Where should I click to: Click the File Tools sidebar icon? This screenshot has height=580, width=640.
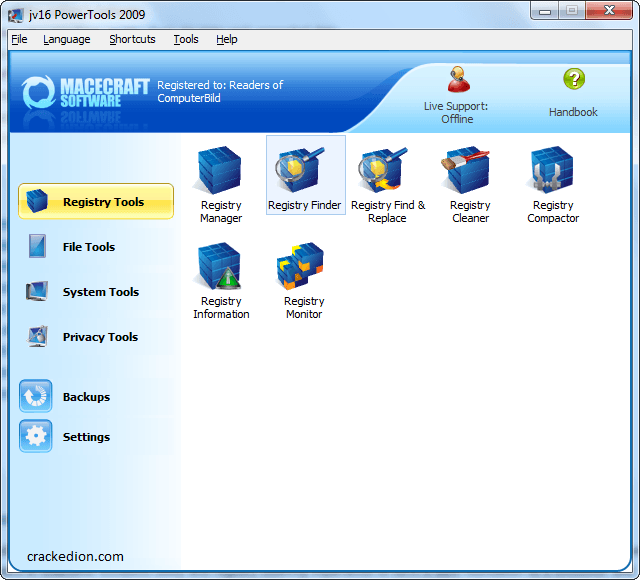(x=37, y=246)
